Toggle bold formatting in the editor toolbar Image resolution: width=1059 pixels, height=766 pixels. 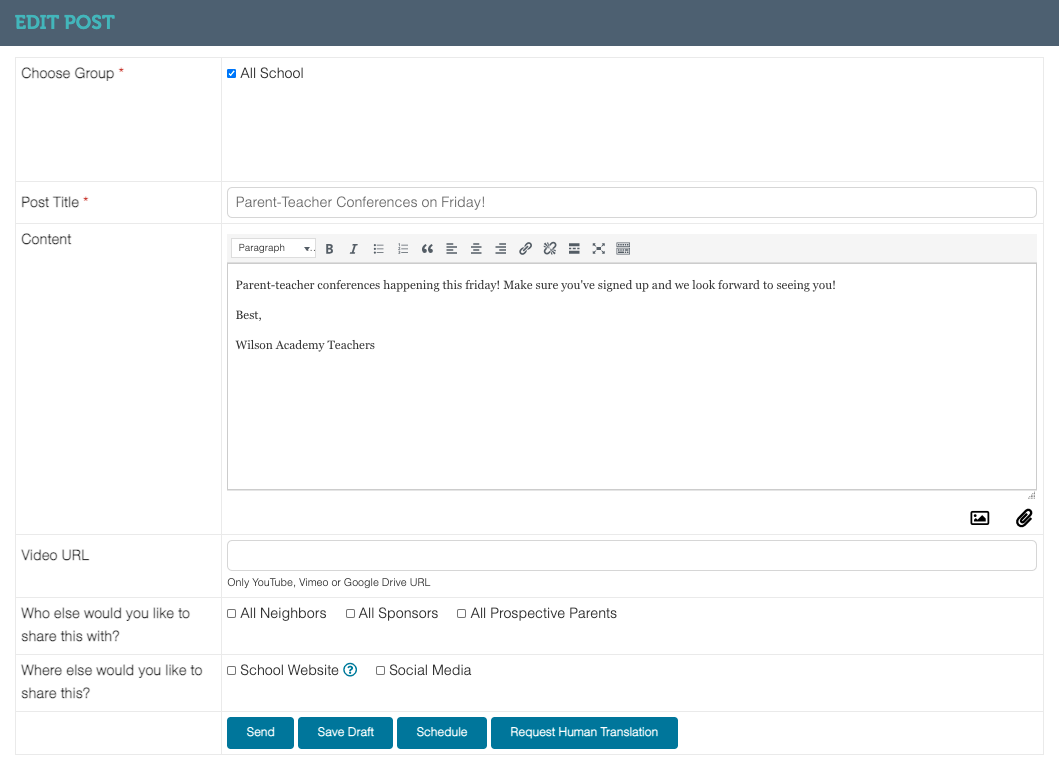click(x=329, y=249)
